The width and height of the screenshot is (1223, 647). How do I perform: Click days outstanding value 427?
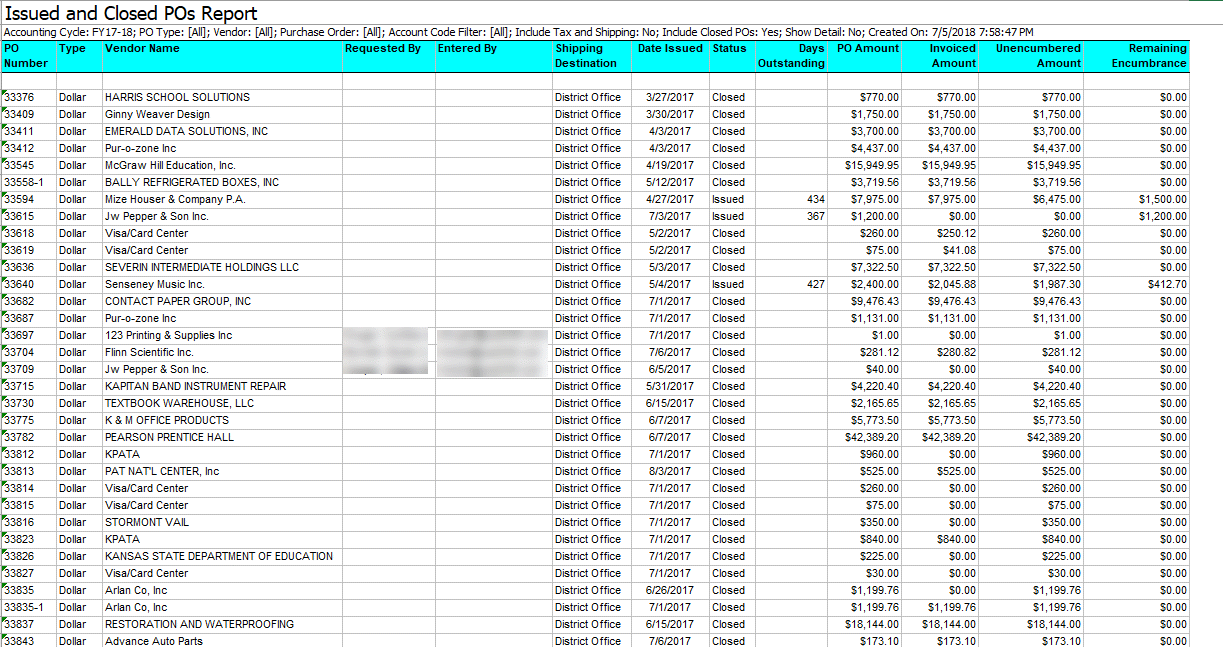815,285
